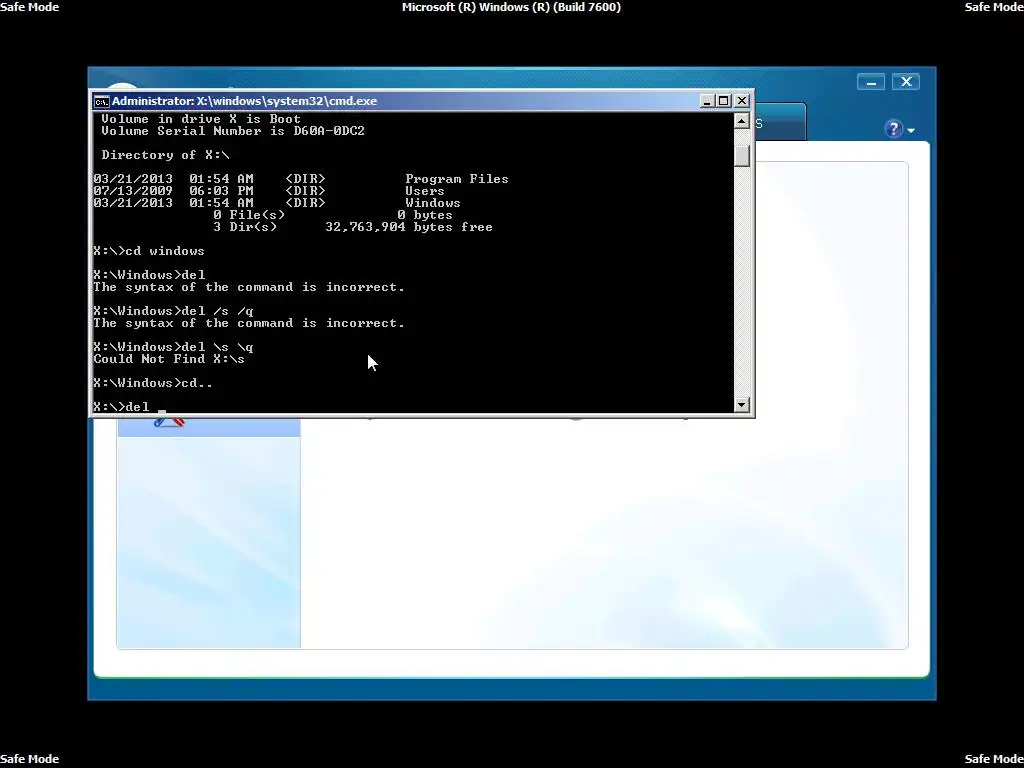Click the cmd.exe title bar text
Image resolution: width=1024 pixels, height=768 pixels.
tap(244, 101)
